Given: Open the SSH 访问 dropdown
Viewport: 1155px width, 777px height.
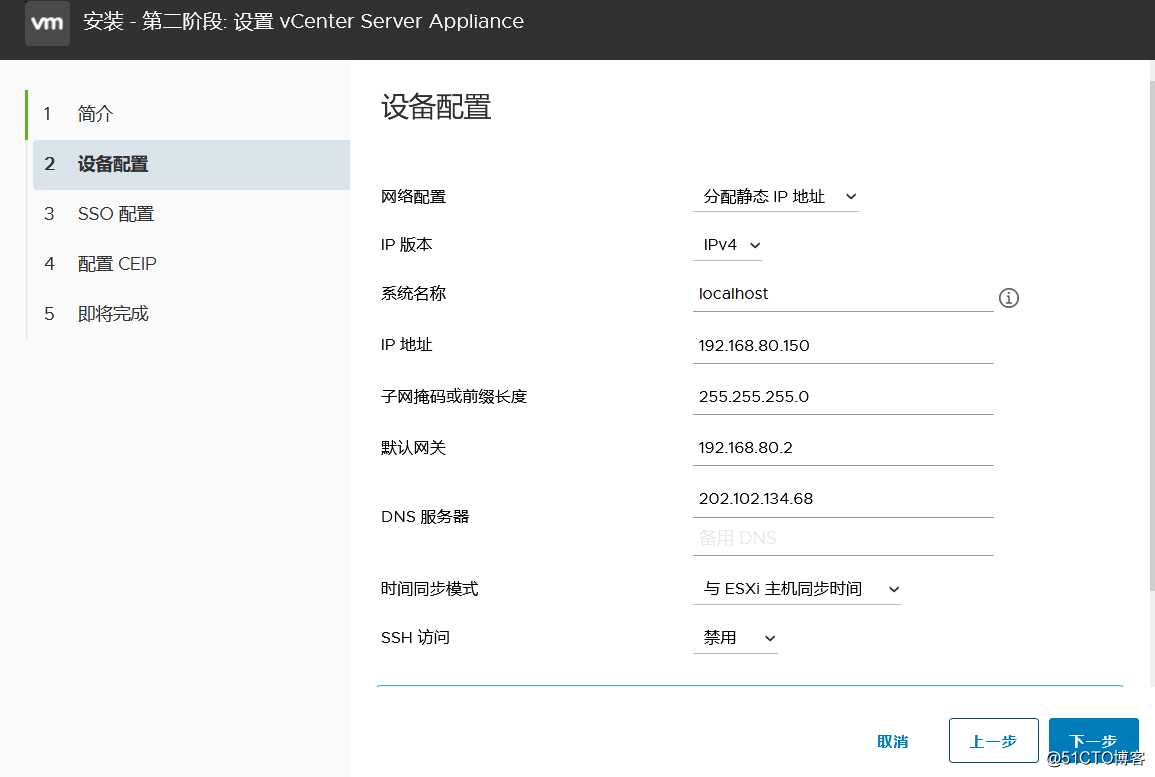Looking at the screenshot, I should click(735, 638).
